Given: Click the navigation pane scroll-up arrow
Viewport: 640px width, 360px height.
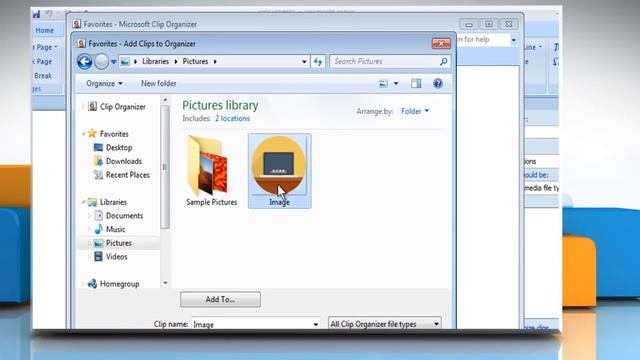Looking at the screenshot, I should (165, 100).
